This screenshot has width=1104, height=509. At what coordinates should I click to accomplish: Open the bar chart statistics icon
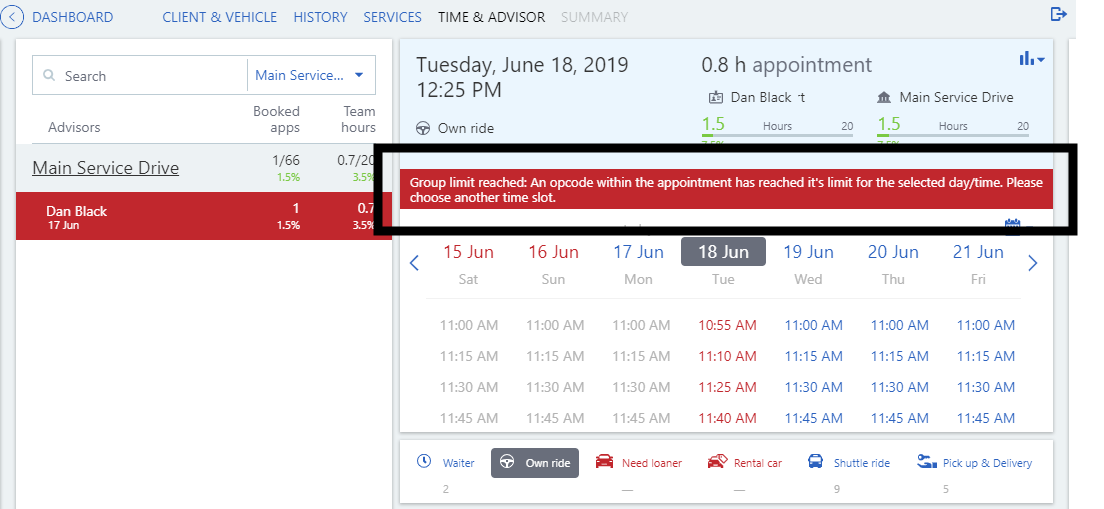click(1030, 59)
